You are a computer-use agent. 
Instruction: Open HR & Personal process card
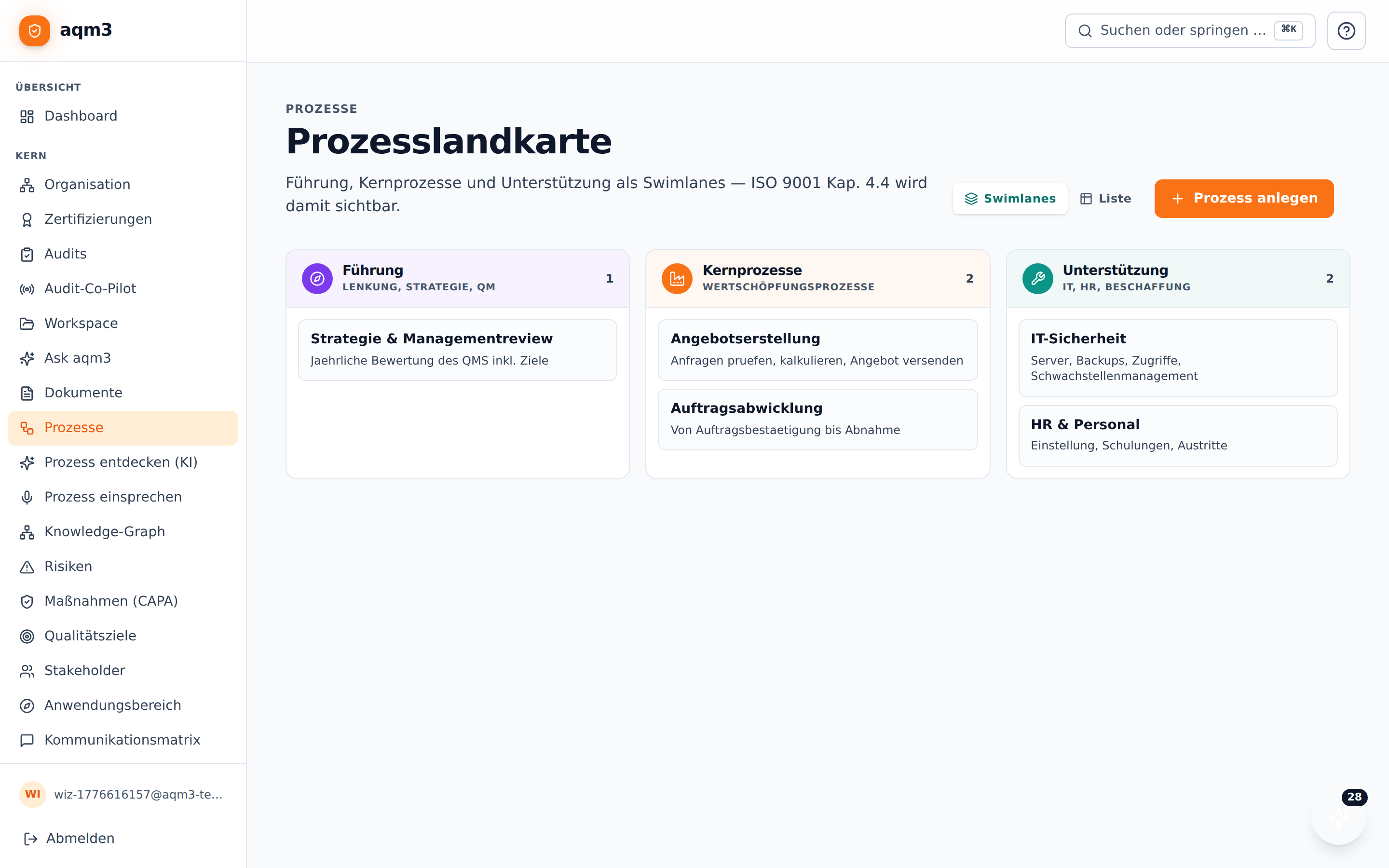tap(1178, 436)
